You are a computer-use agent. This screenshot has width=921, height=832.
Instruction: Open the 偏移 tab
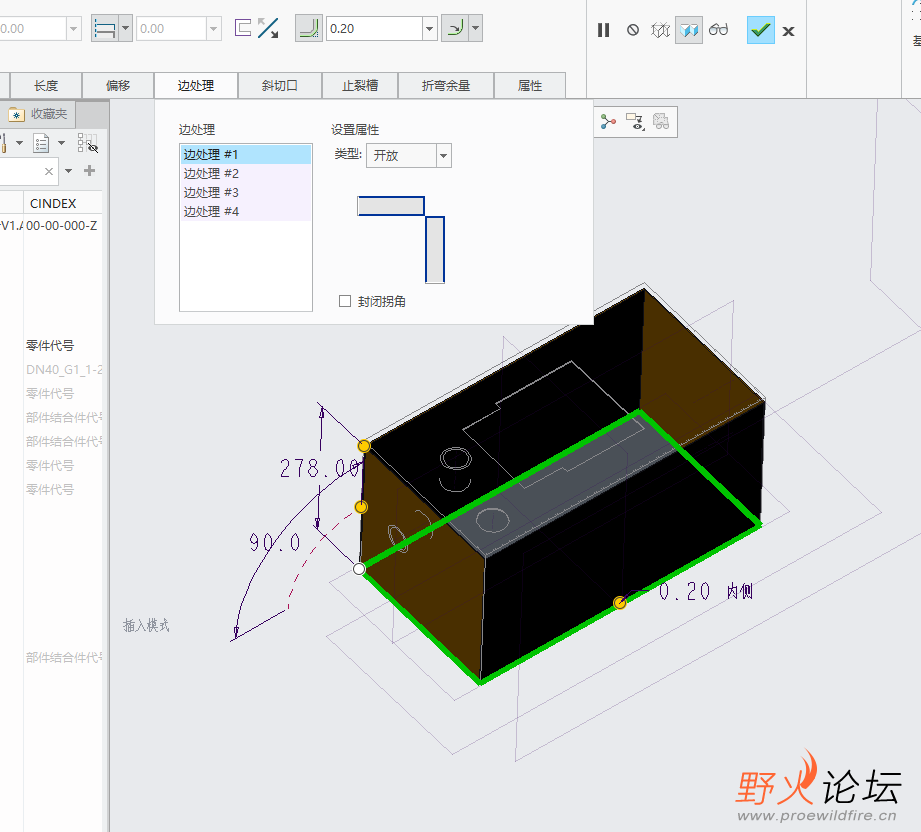point(118,86)
